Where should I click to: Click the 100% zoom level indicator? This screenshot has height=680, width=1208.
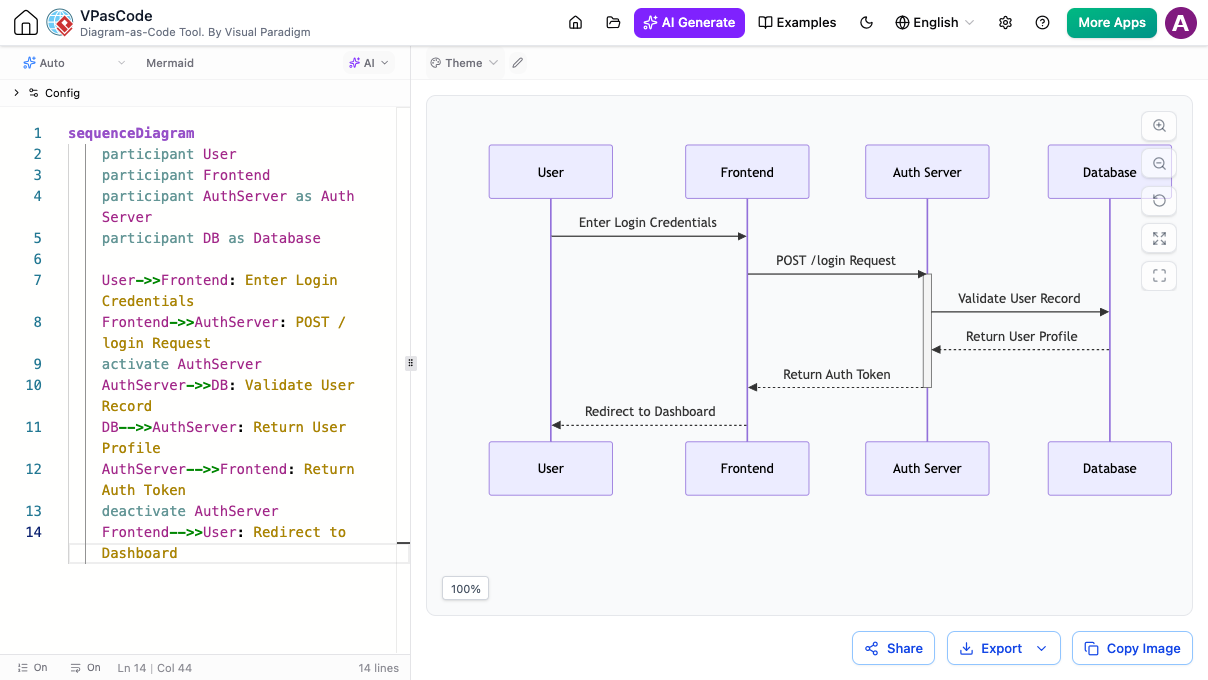click(465, 589)
